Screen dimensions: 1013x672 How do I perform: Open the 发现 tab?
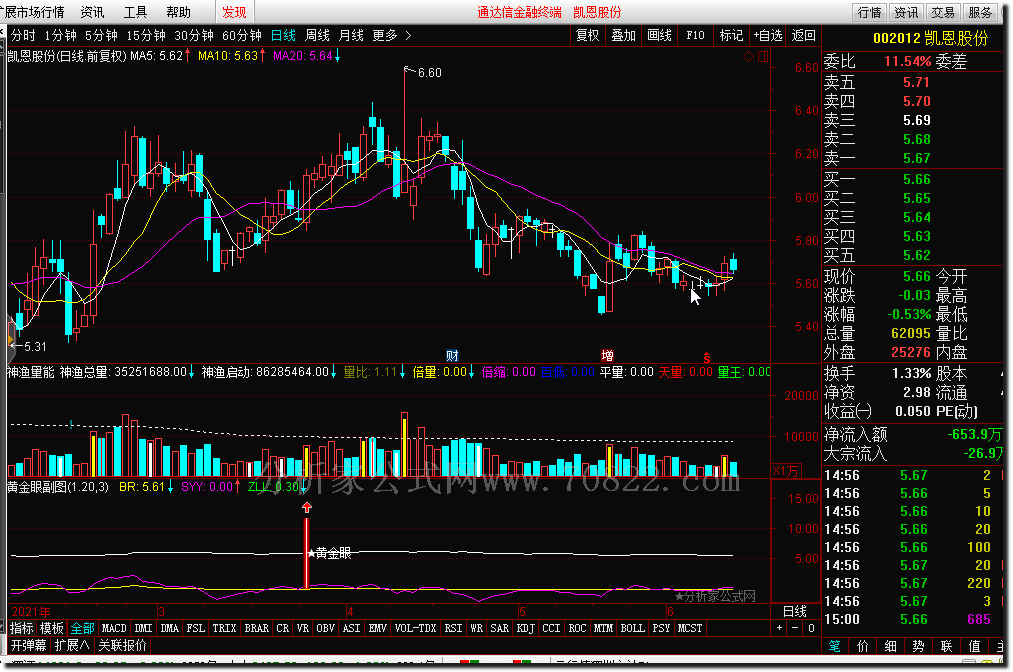point(234,12)
